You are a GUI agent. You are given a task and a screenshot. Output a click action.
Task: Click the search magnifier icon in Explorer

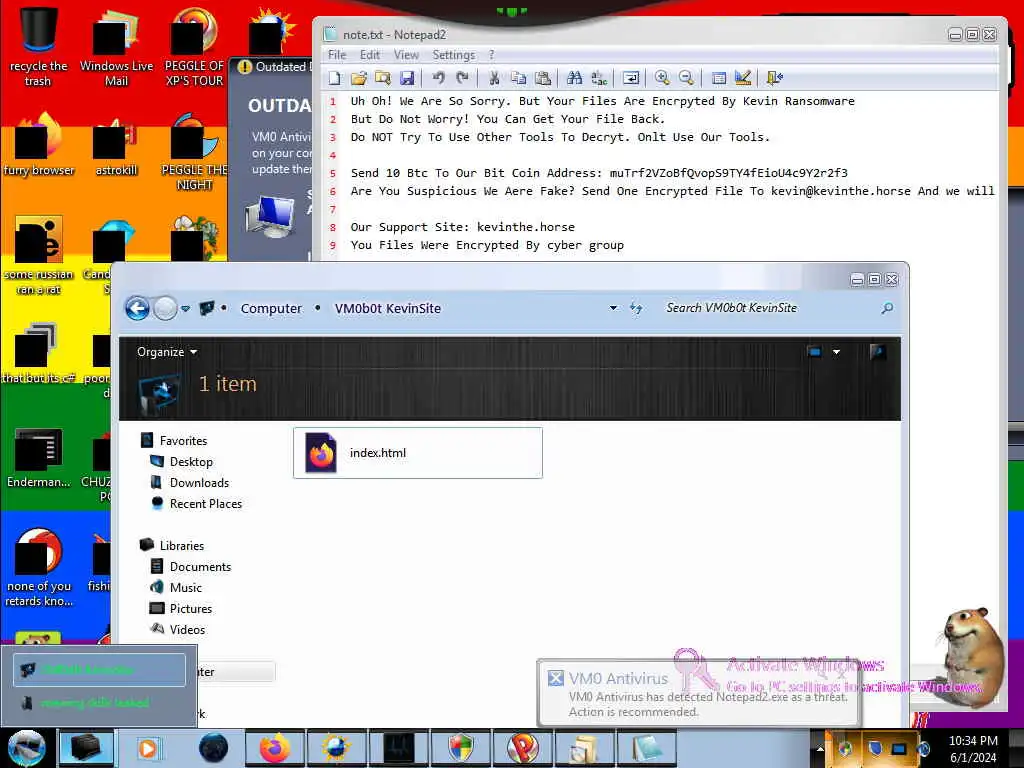pyautogui.click(x=887, y=308)
